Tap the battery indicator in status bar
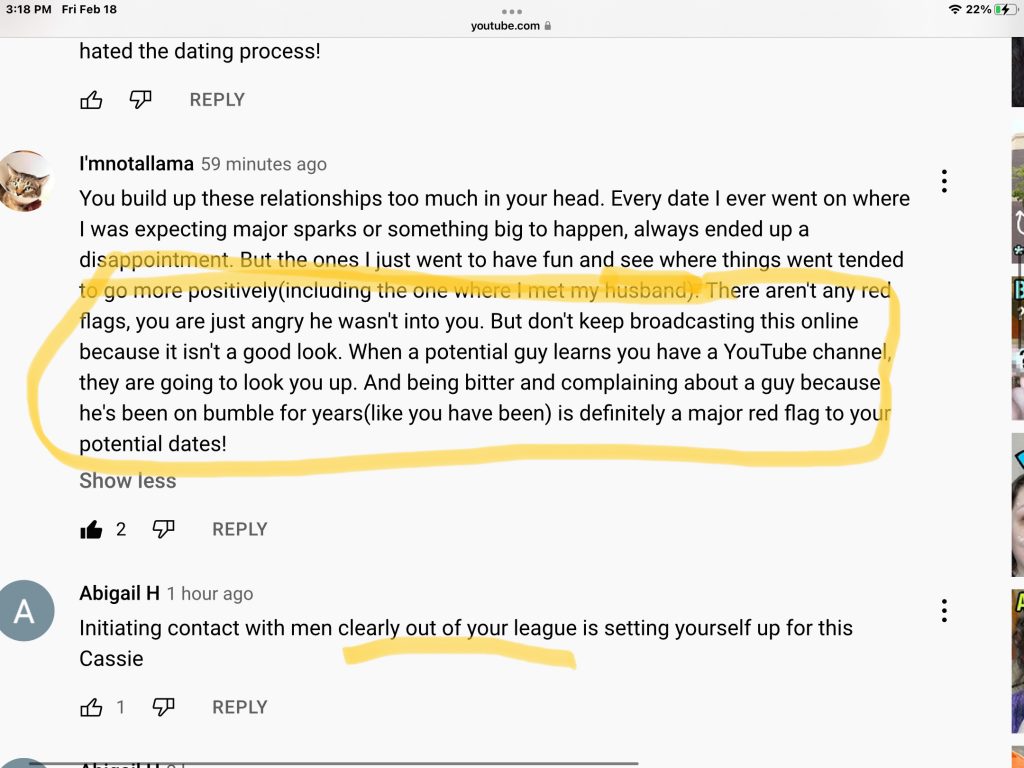1024x768 pixels. coord(1004,9)
